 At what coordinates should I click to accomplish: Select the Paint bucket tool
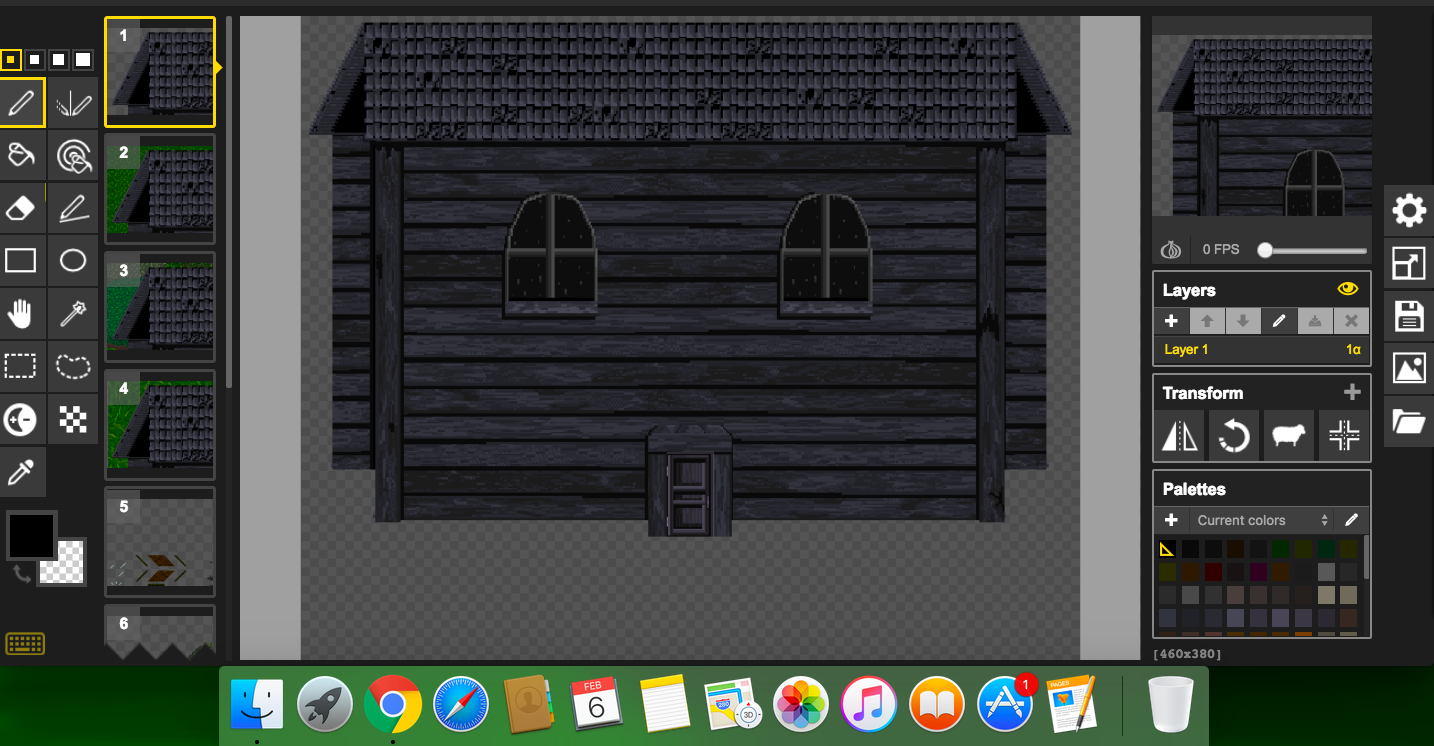22,155
